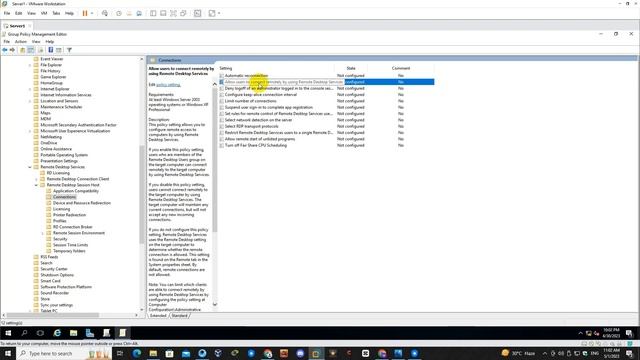Expand Location and Sensors tree node
The image size is (640, 360).
pyautogui.click(x=30, y=101)
